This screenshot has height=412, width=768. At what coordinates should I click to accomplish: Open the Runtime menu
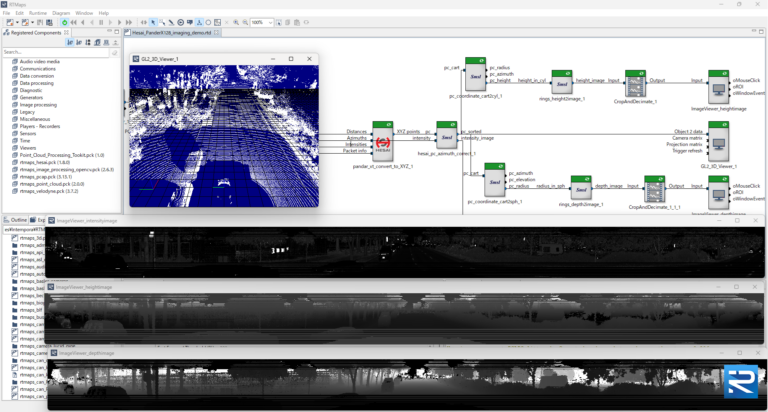tap(38, 13)
